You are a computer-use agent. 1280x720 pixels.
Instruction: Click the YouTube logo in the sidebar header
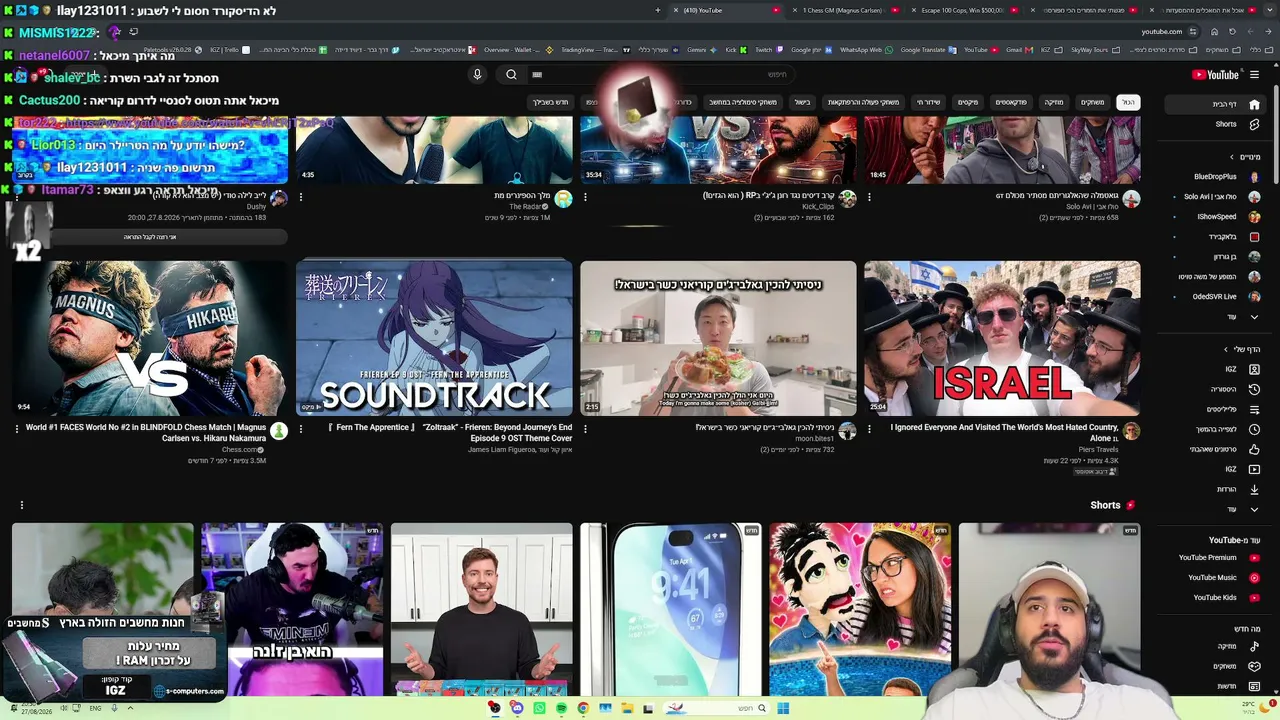(1215, 75)
